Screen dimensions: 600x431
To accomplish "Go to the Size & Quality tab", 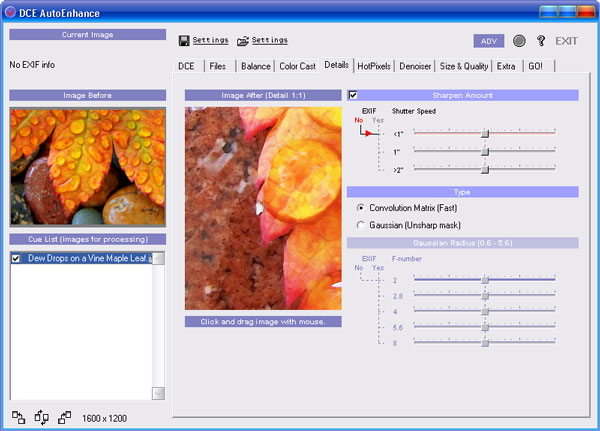I will coord(465,66).
